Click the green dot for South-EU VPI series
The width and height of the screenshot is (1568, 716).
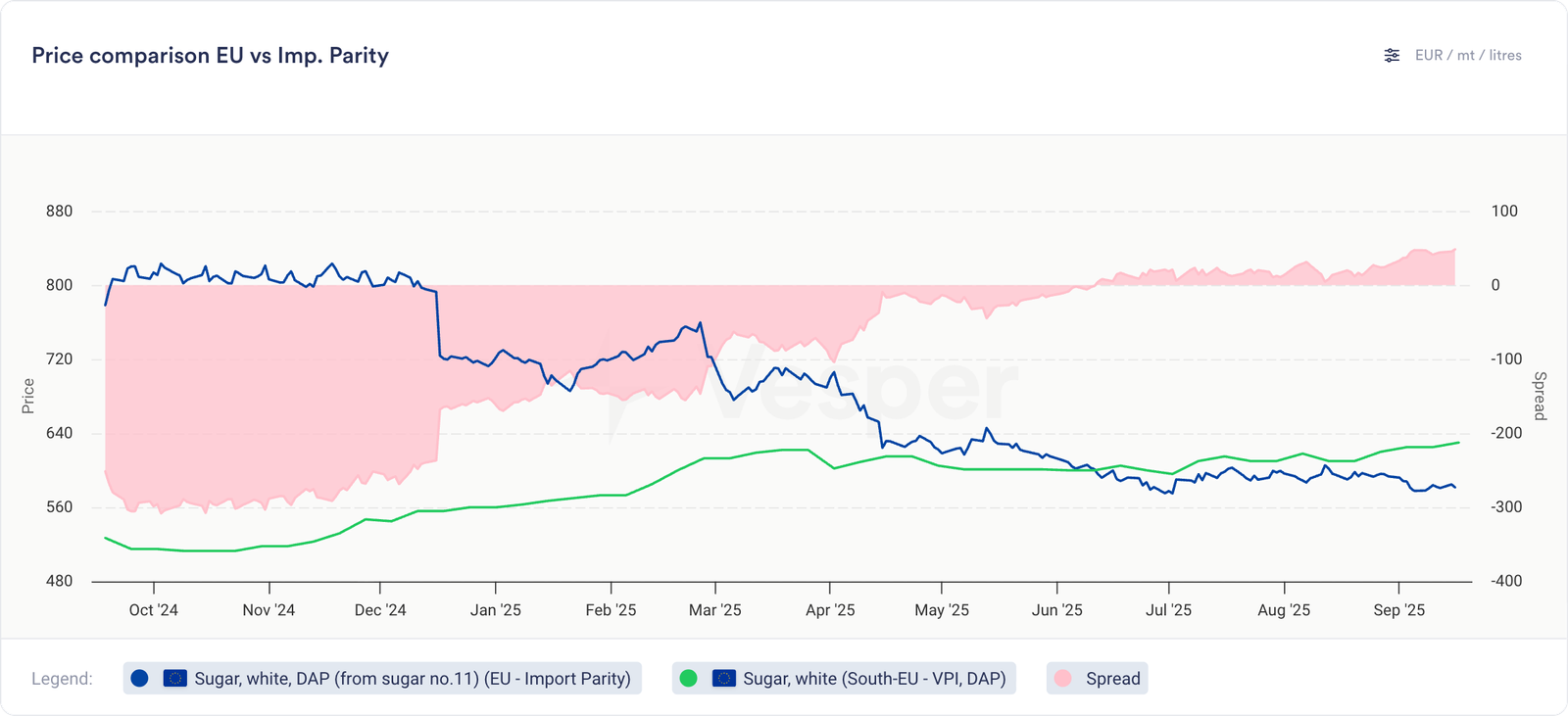[x=688, y=678]
